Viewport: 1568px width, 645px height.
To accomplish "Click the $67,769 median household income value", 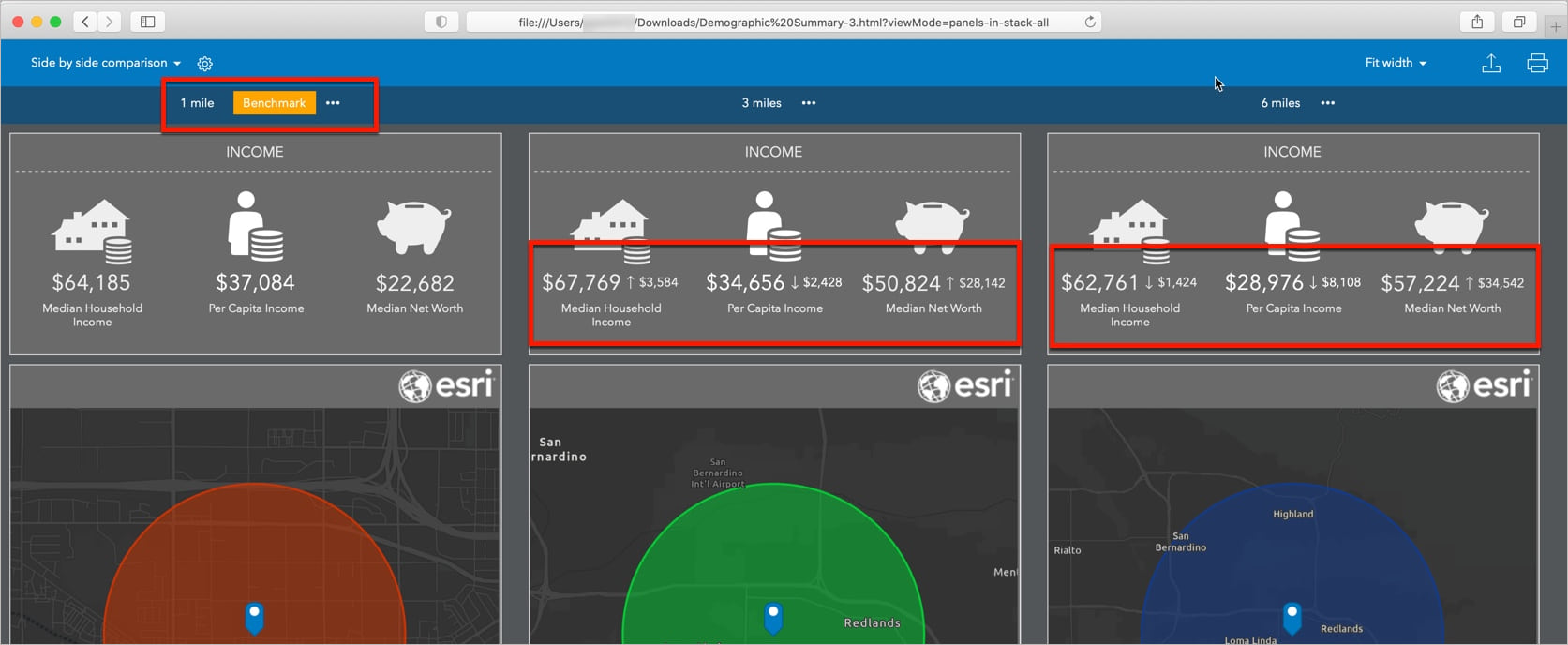I will pyautogui.click(x=581, y=282).
